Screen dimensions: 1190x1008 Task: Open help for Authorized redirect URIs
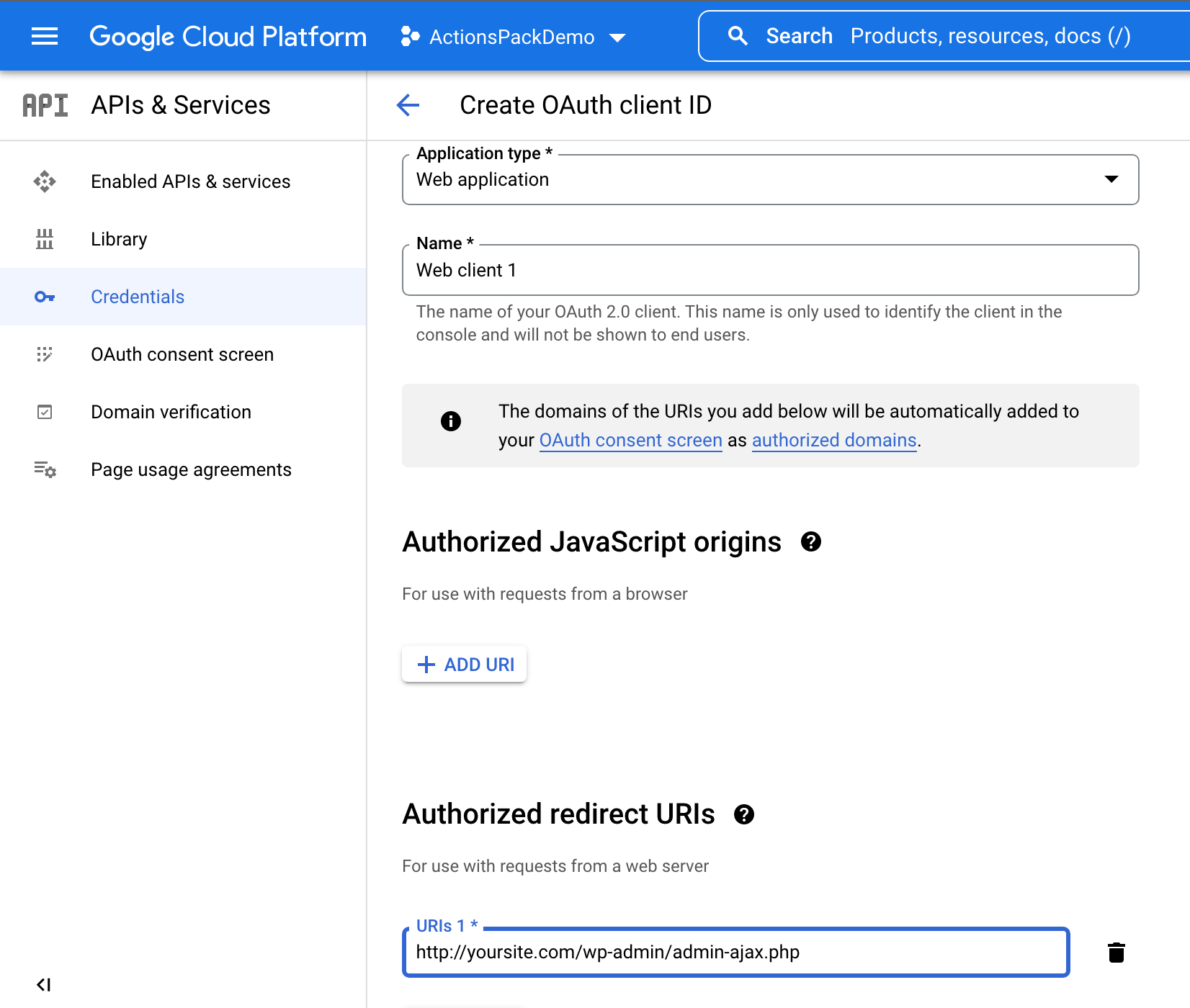(x=744, y=814)
